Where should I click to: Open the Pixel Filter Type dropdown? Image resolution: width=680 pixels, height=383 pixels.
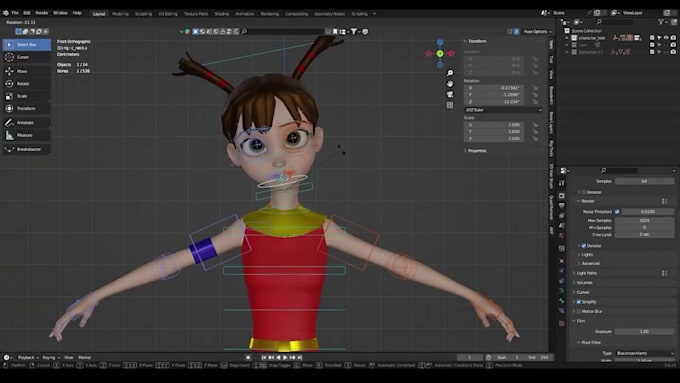[645, 354]
